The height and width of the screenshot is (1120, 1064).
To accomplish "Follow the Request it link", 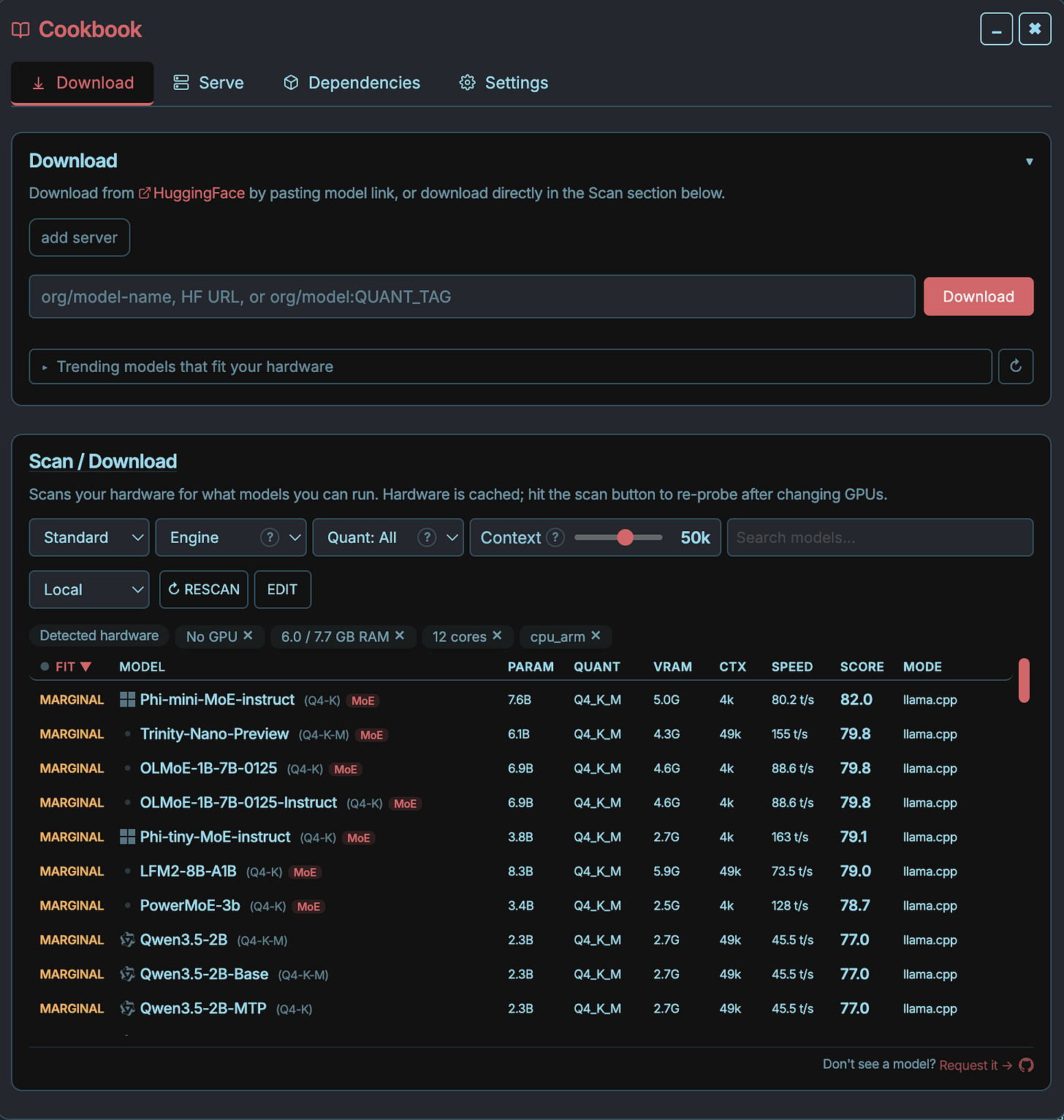I will [976, 1065].
